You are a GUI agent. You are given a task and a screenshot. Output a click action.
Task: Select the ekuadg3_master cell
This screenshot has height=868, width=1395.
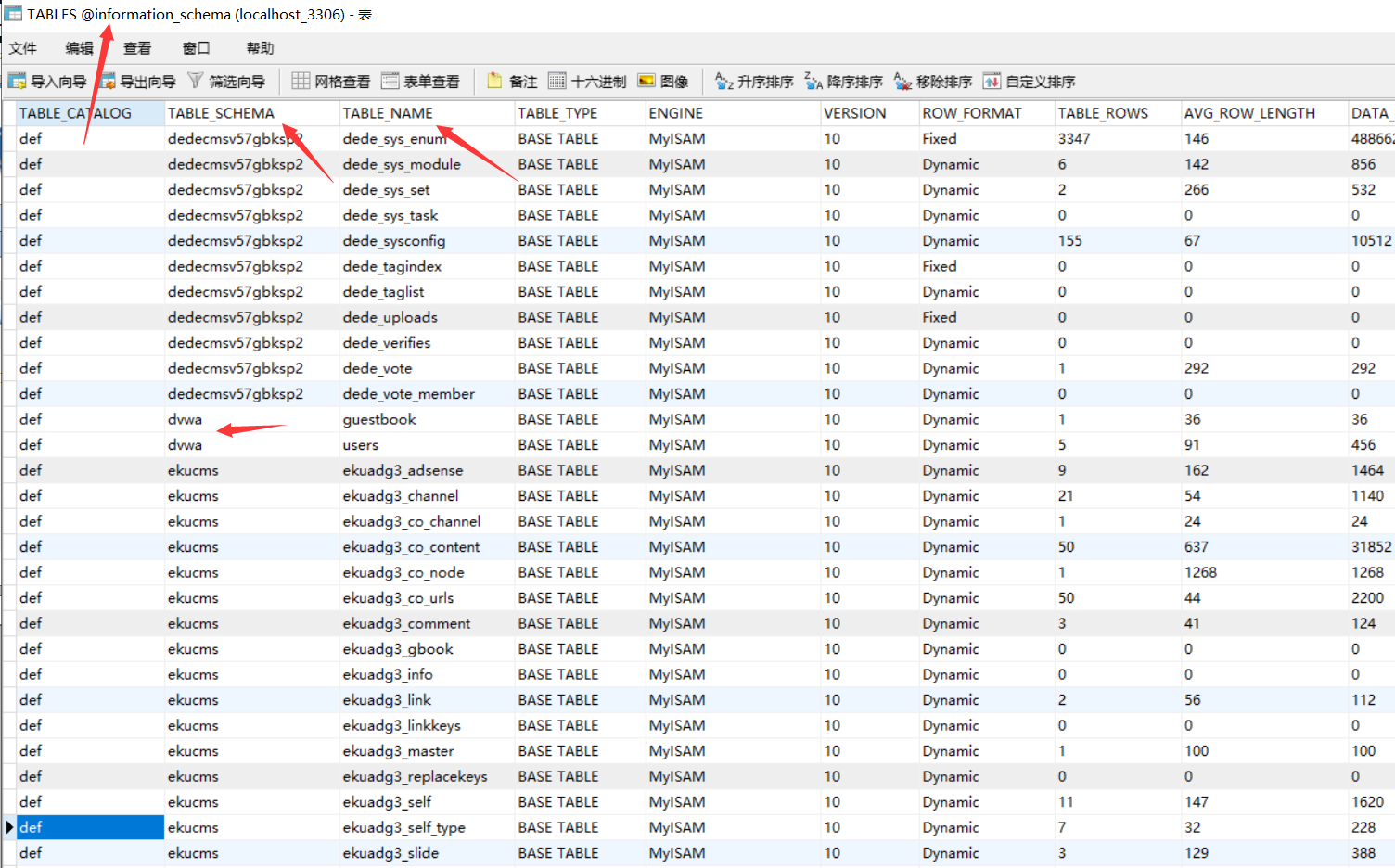coord(428,751)
